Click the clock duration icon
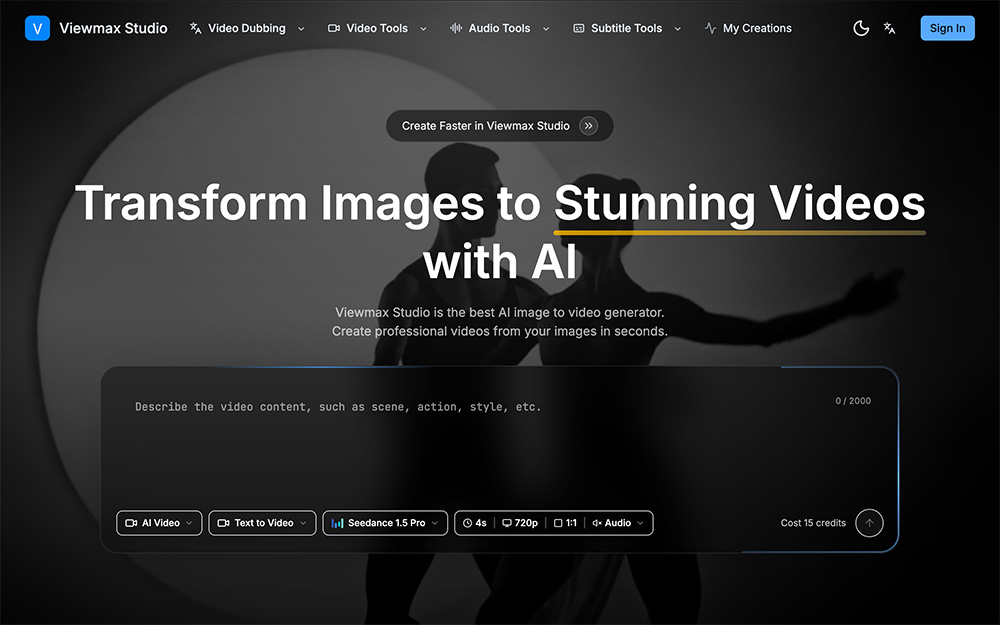 click(x=467, y=523)
